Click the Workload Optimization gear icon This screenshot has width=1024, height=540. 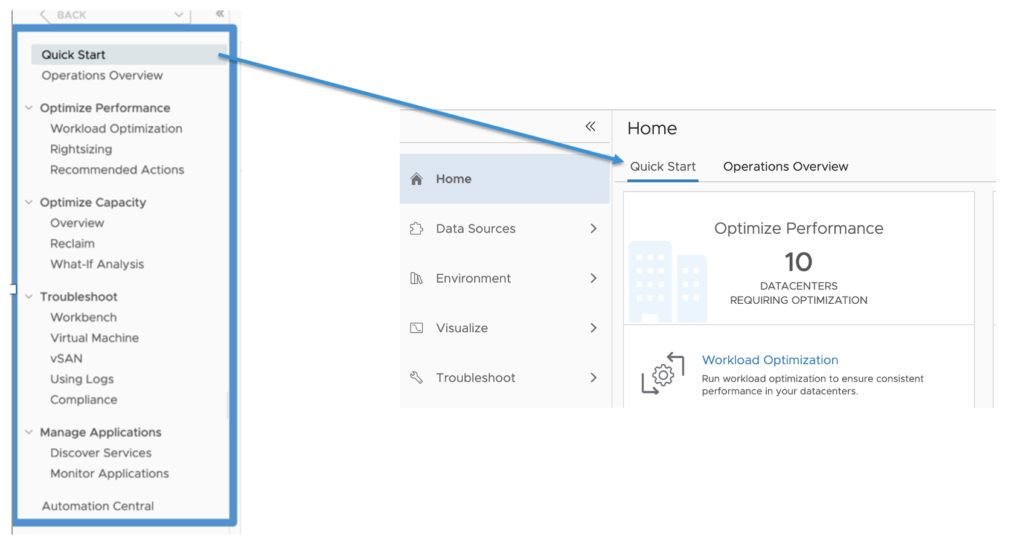[661, 374]
